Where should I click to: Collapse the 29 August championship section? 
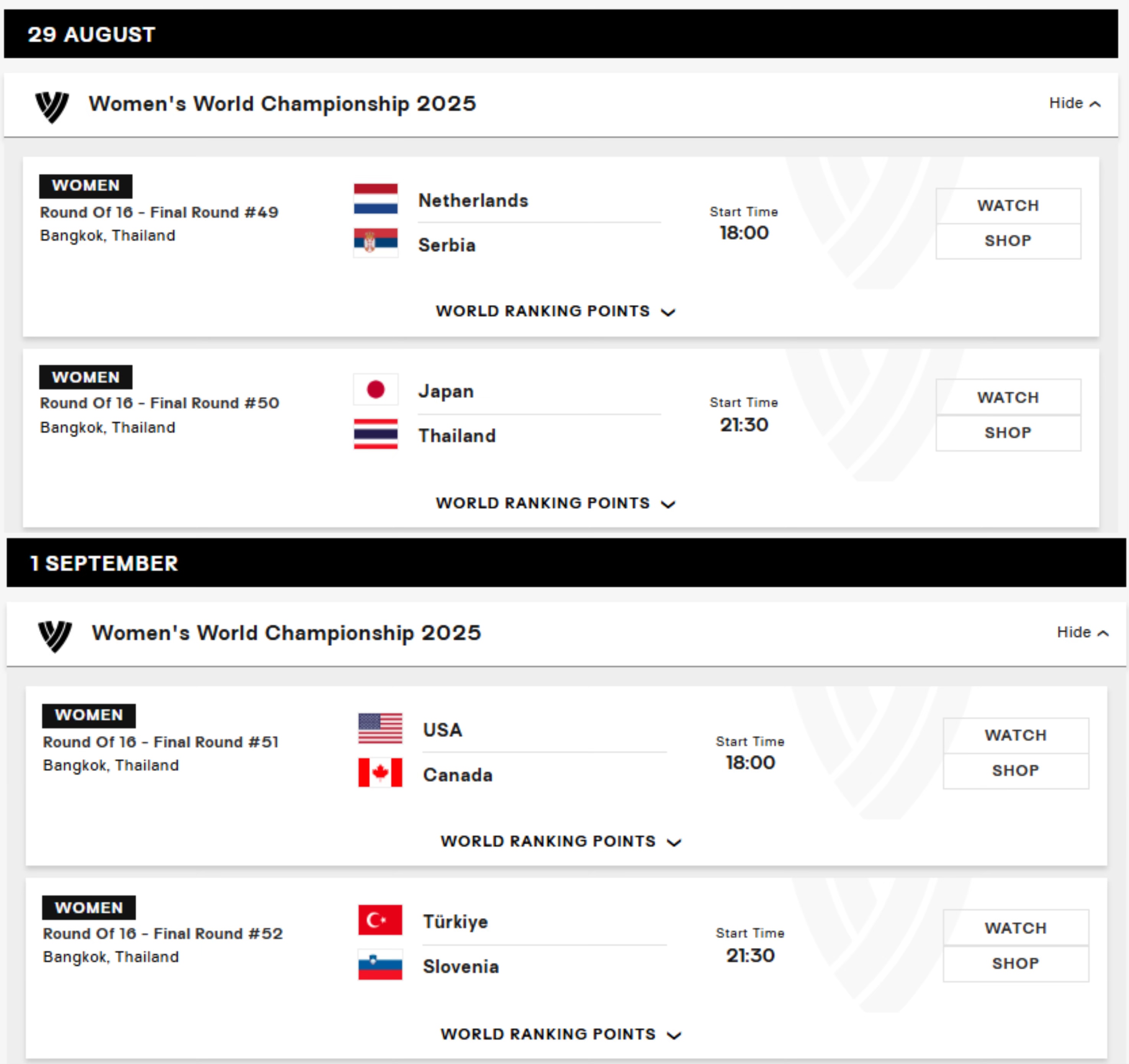[1074, 103]
